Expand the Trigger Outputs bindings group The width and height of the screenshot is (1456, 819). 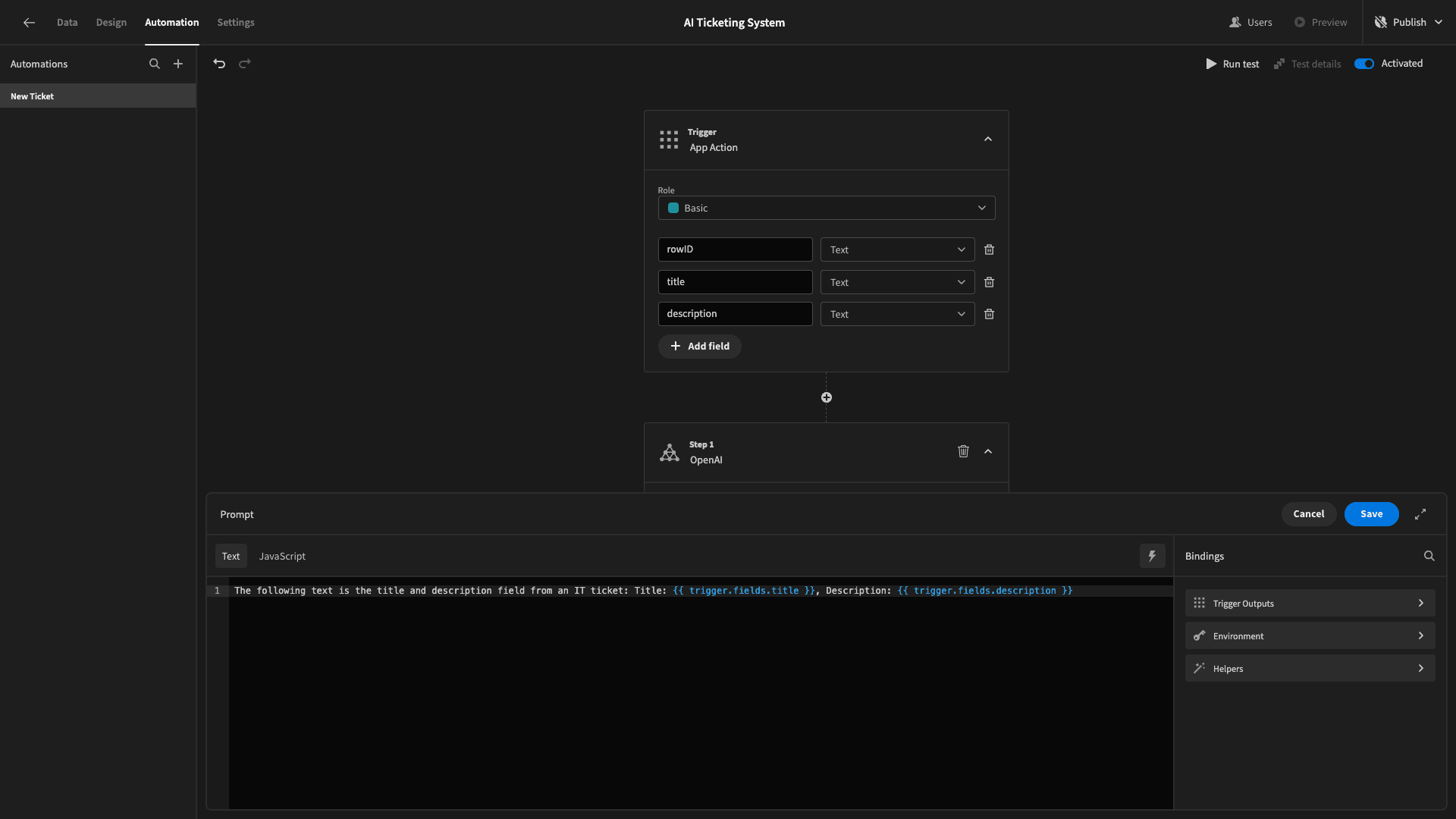click(1310, 604)
